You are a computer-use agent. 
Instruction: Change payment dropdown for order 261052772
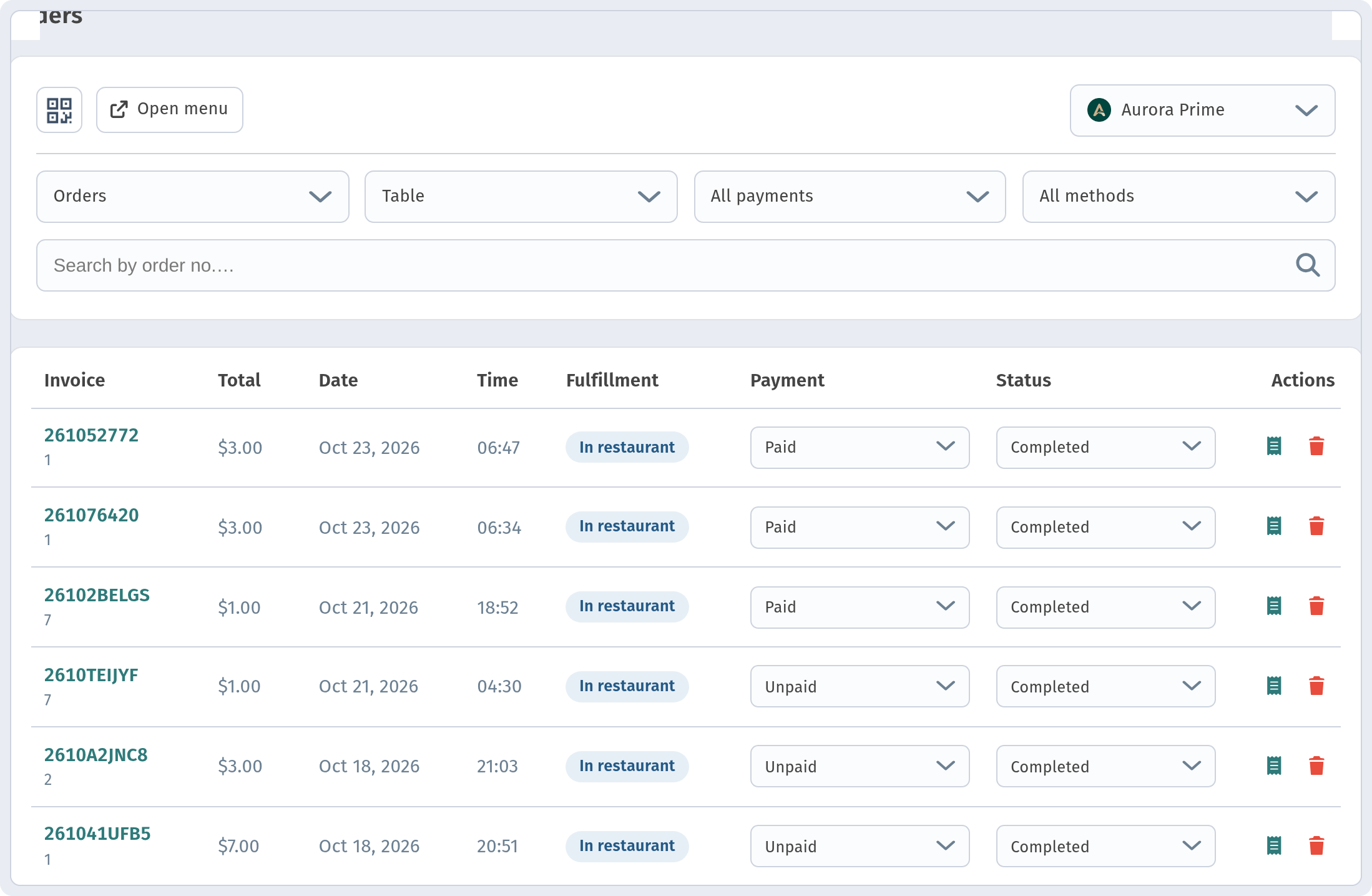[x=860, y=448]
